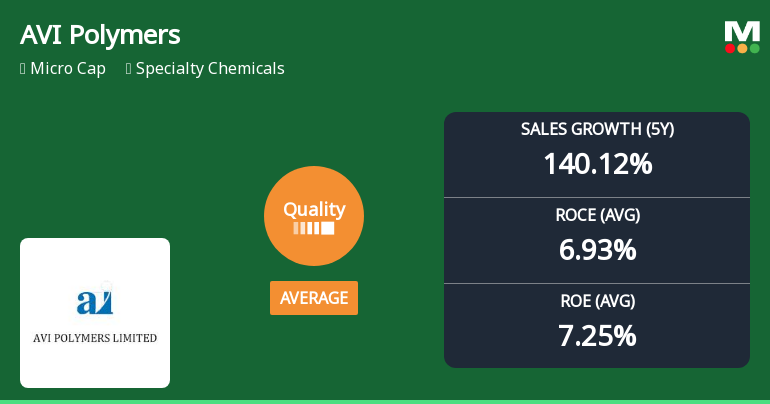The width and height of the screenshot is (770, 404).
Task: Click the orange Quality circle
Action: [x=313, y=216]
